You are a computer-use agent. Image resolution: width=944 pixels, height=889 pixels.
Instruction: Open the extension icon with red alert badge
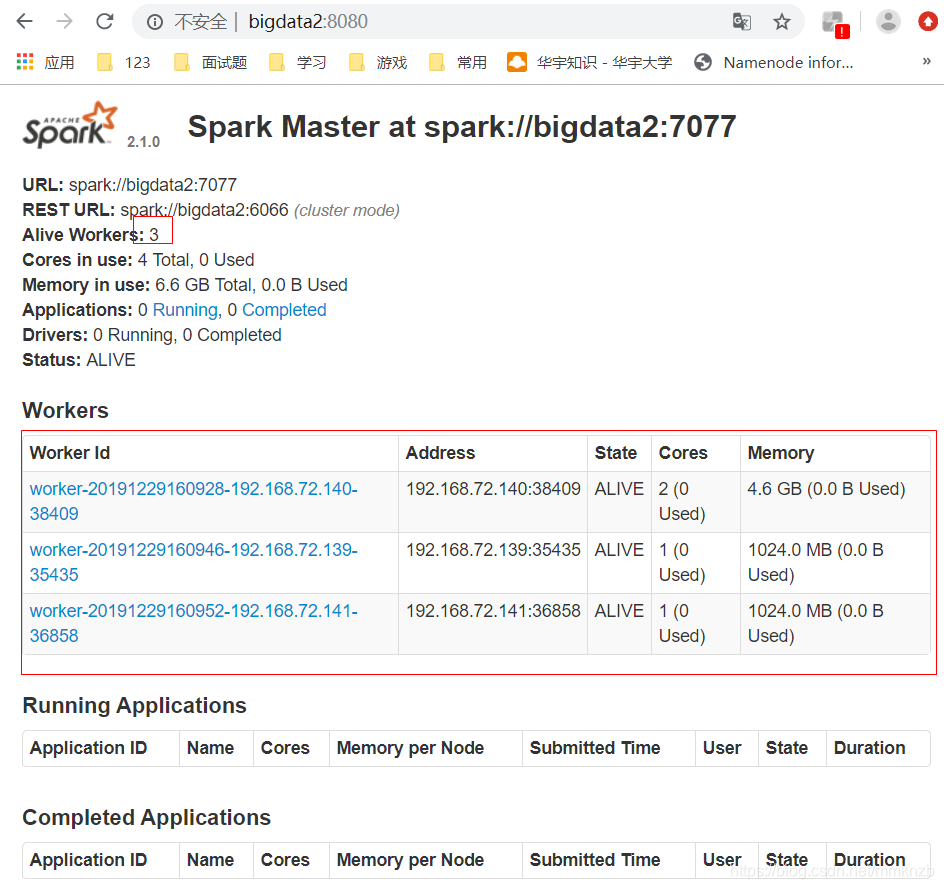(x=835, y=23)
